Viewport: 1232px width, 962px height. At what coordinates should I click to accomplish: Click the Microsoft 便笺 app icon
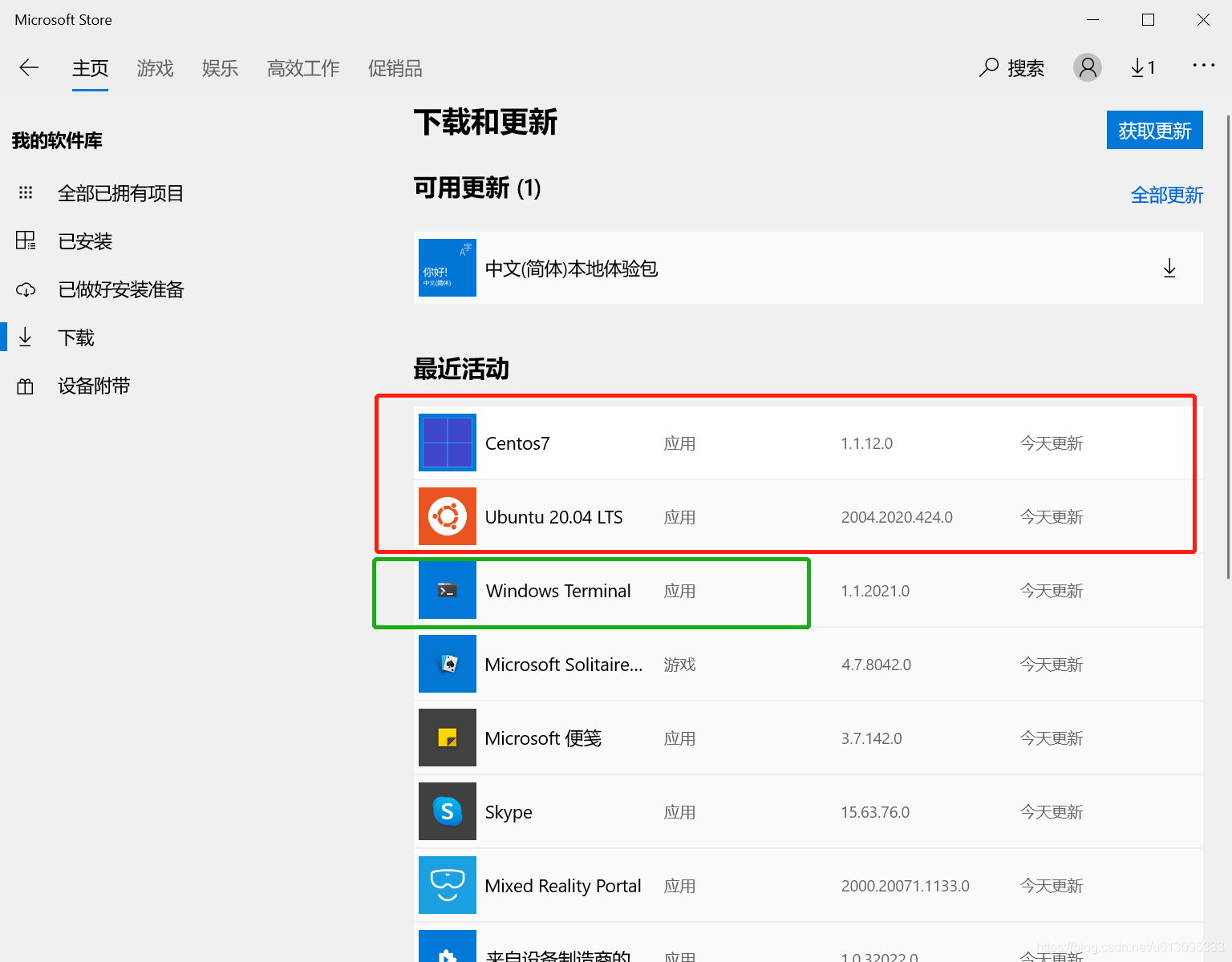[x=448, y=738]
